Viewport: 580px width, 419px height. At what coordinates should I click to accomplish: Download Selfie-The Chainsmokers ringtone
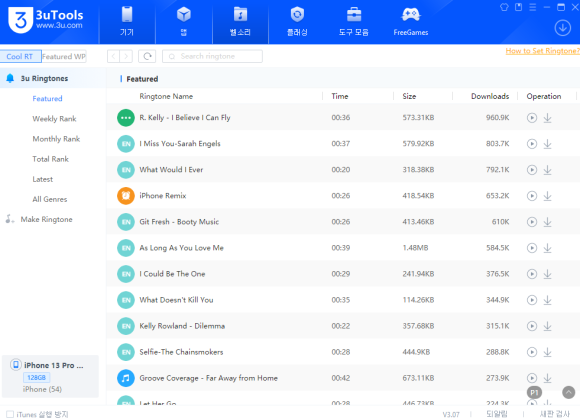coord(547,352)
